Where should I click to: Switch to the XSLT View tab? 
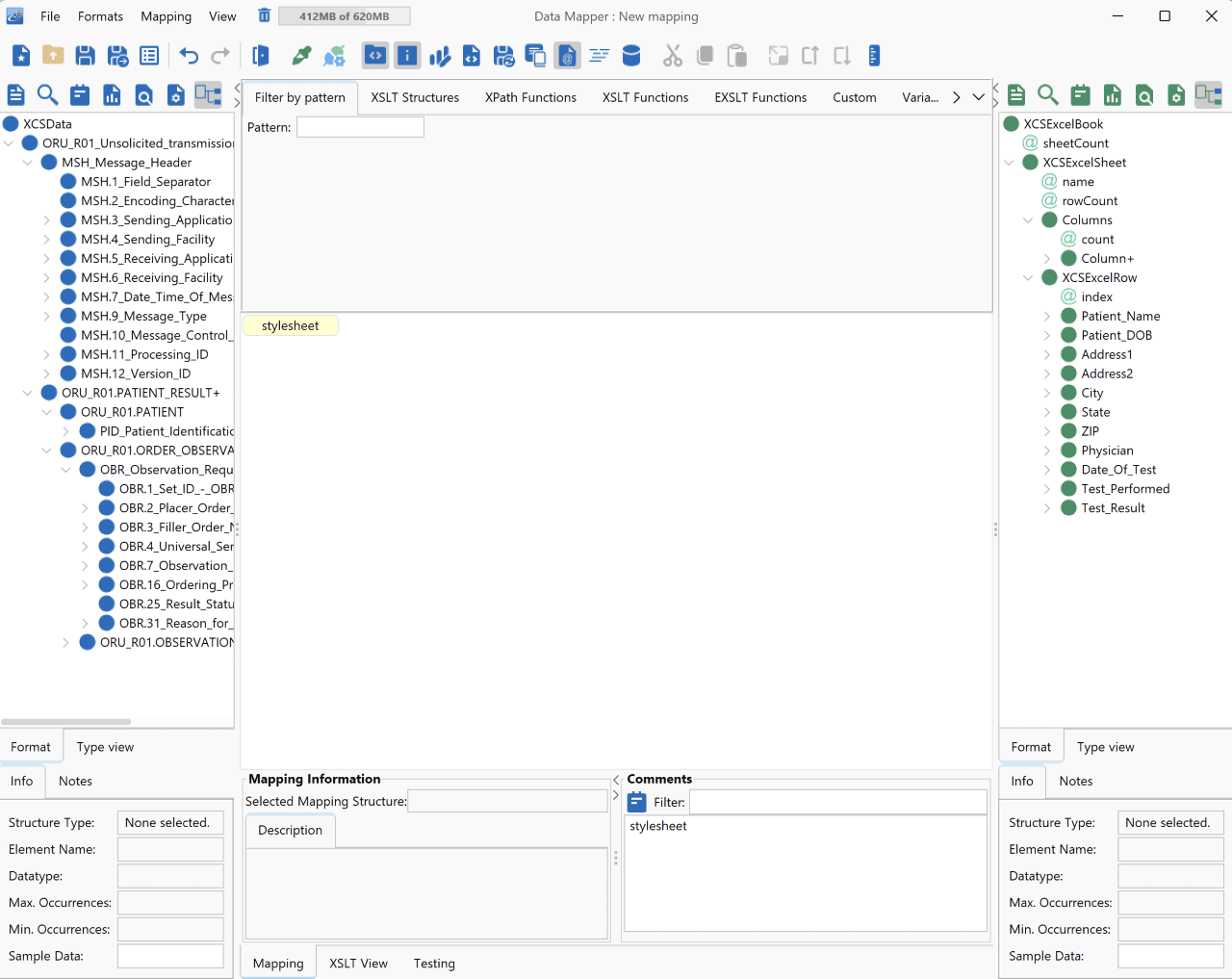(x=358, y=964)
